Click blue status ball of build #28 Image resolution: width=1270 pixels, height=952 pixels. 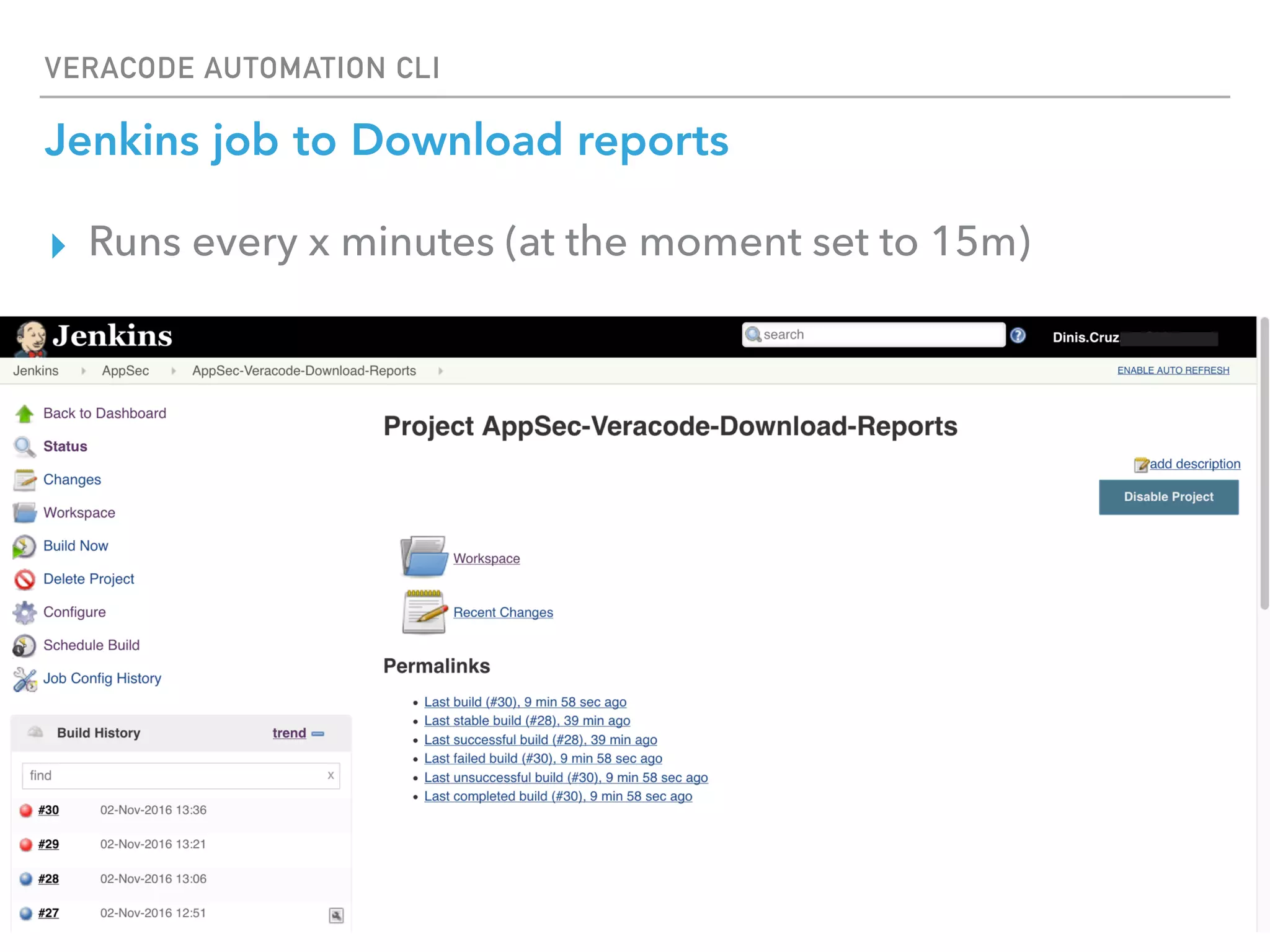tap(25, 879)
